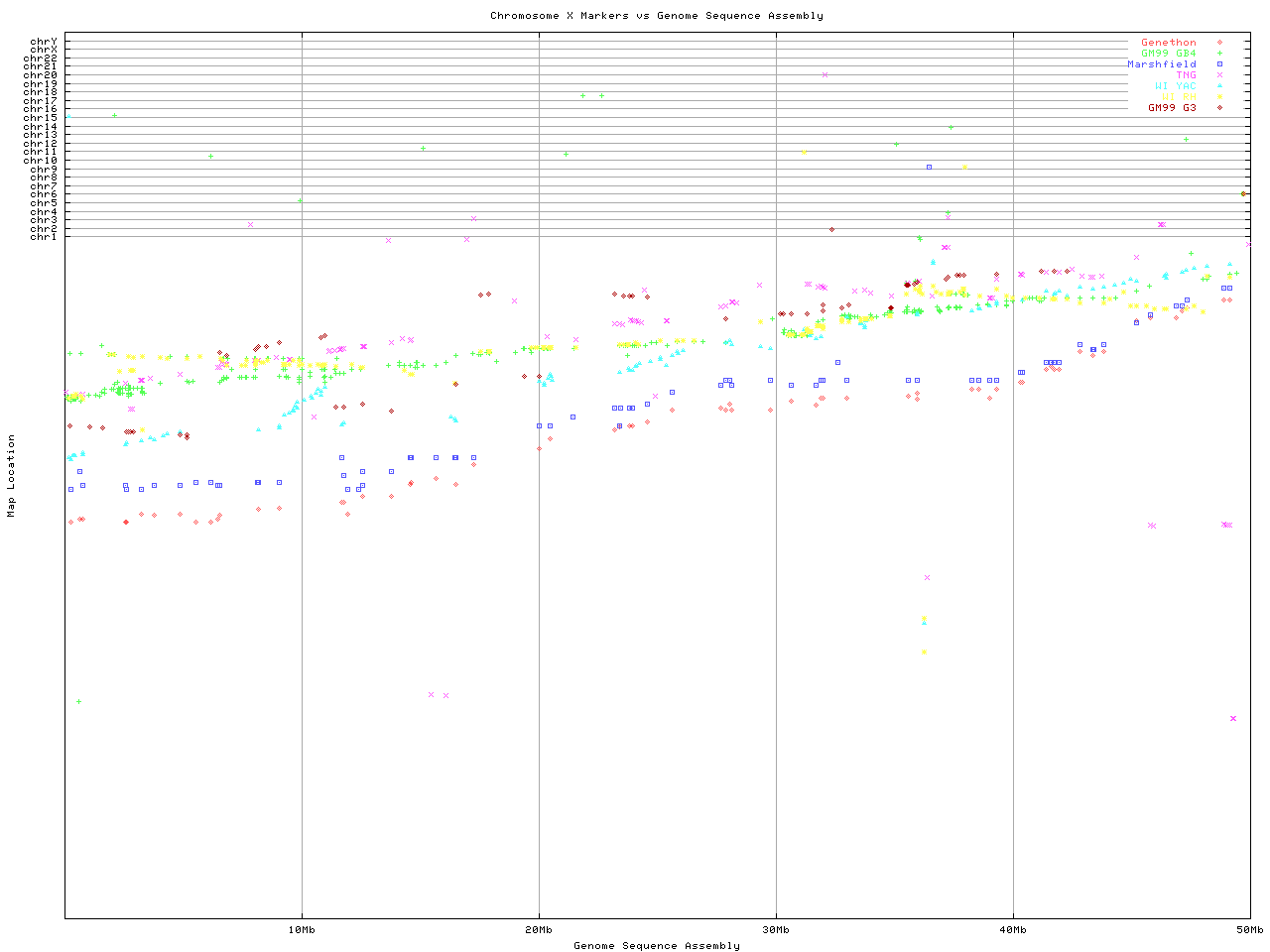This screenshot has width=1270, height=952.
Task: Click the WI RH yellow star legend marker
Action: pyautogui.click(x=1219, y=97)
